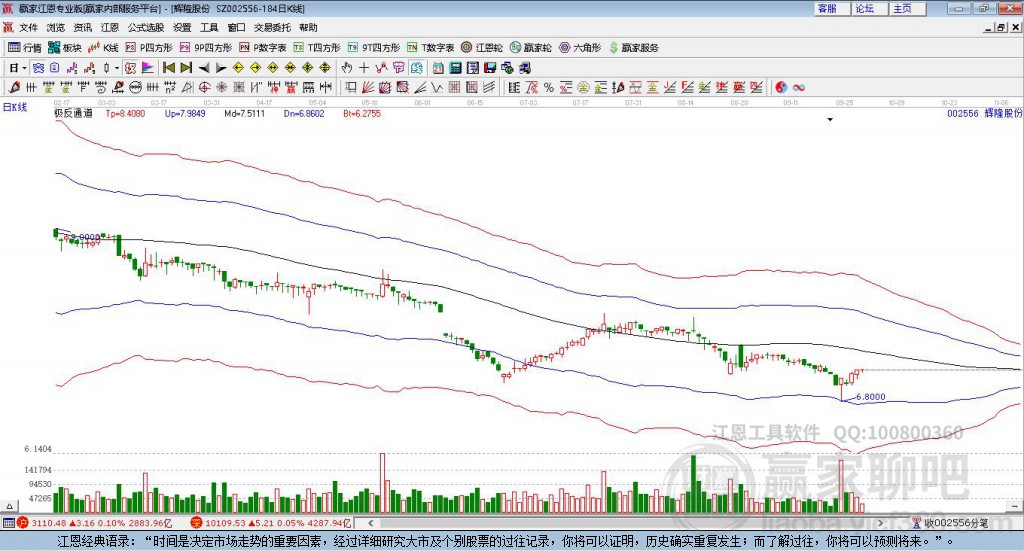Select the crosshair cursor tool

click(x=364, y=68)
